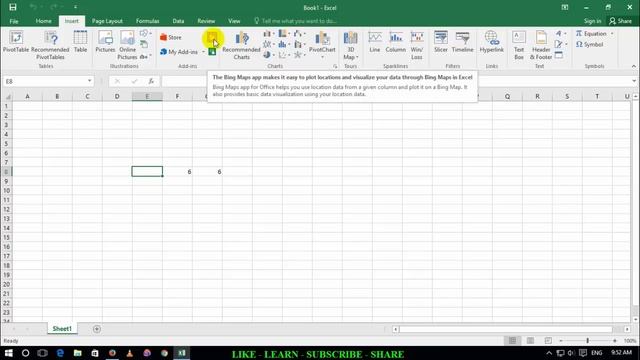Open the Screenshot dropdown
Image resolution: width=640 pixels, height=360 pixels.
click(145, 56)
